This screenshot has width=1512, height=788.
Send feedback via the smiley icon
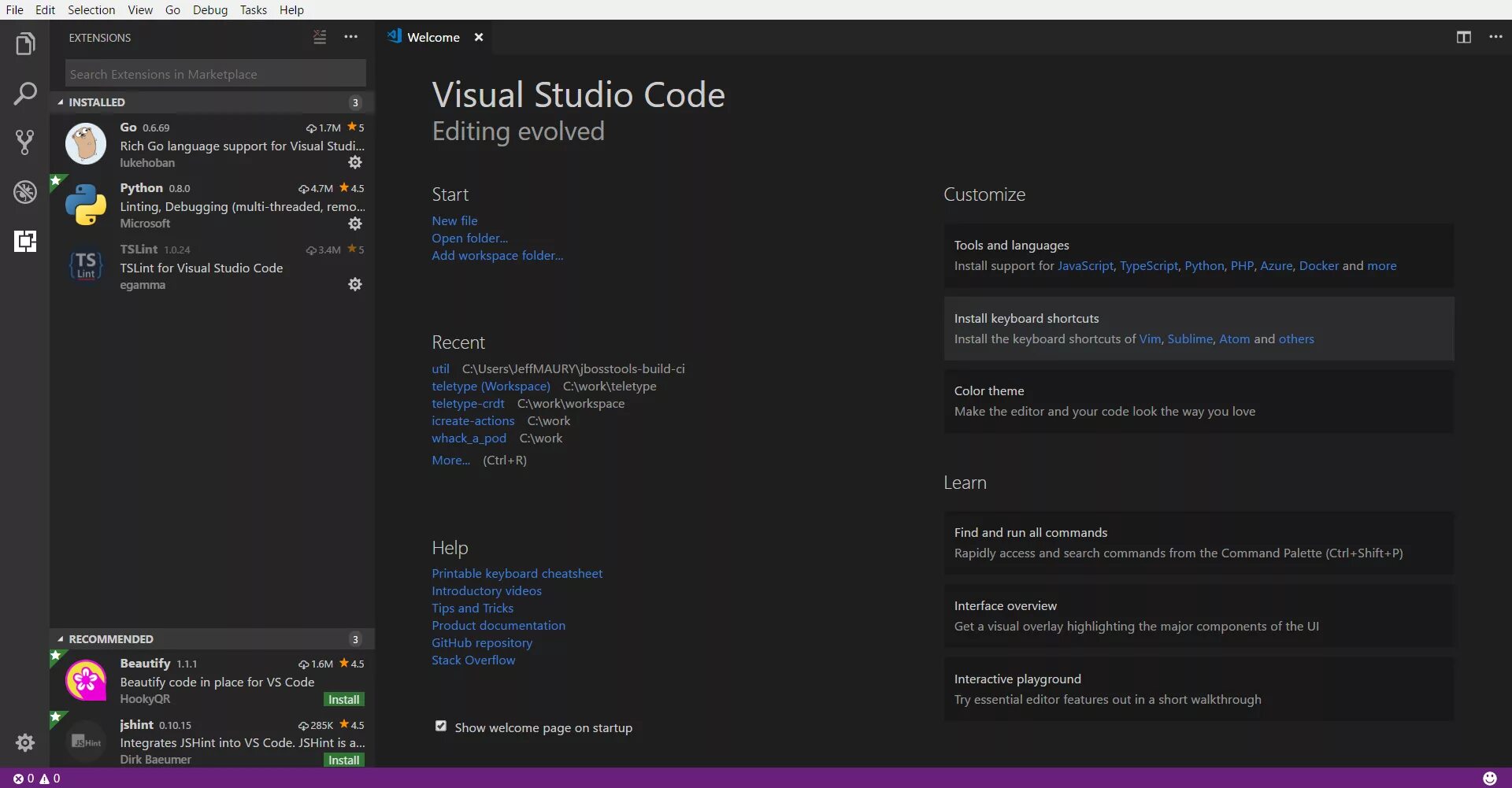pos(1489,778)
